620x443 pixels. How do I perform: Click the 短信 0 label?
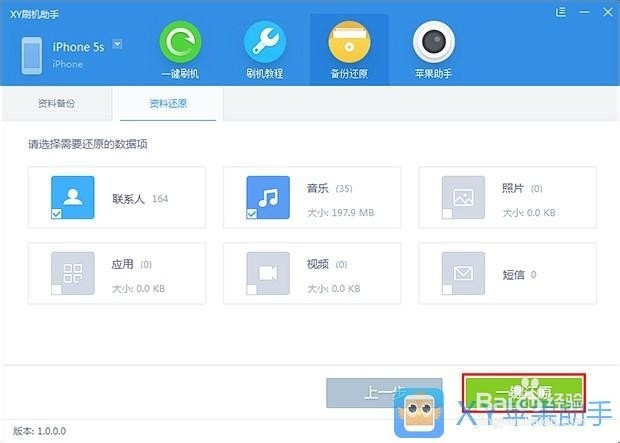pyautogui.click(x=519, y=275)
